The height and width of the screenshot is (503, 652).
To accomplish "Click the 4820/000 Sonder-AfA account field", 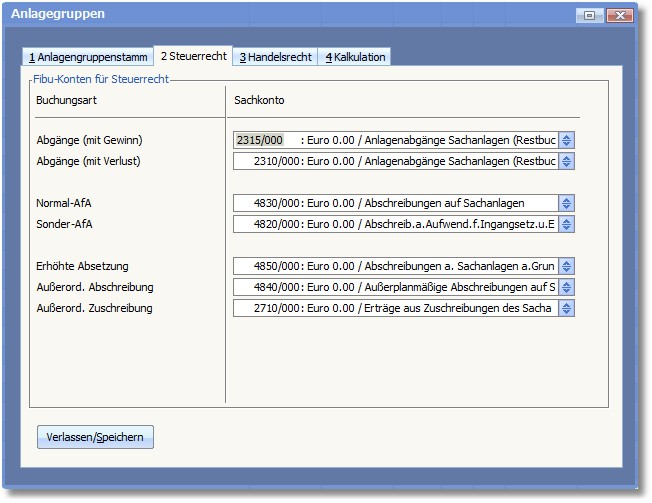I will pyautogui.click(x=395, y=224).
